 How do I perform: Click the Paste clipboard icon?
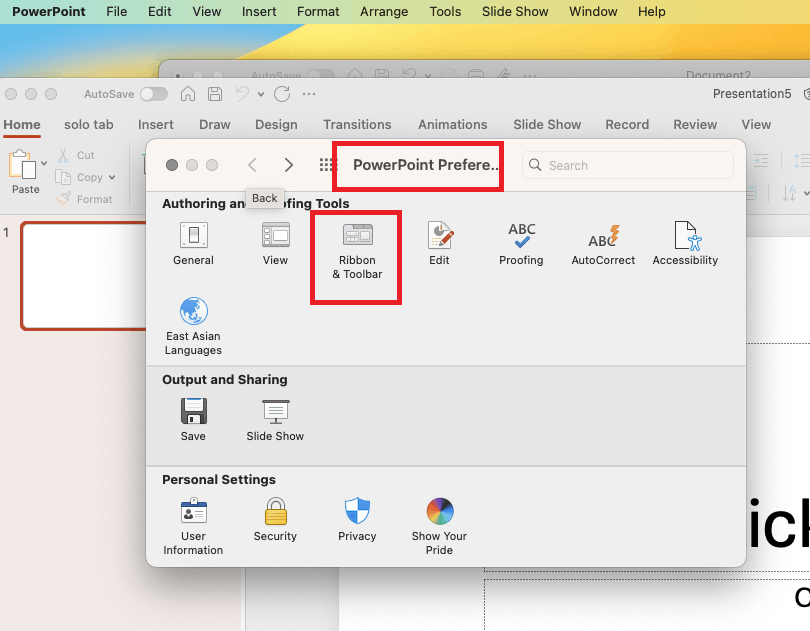22,164
